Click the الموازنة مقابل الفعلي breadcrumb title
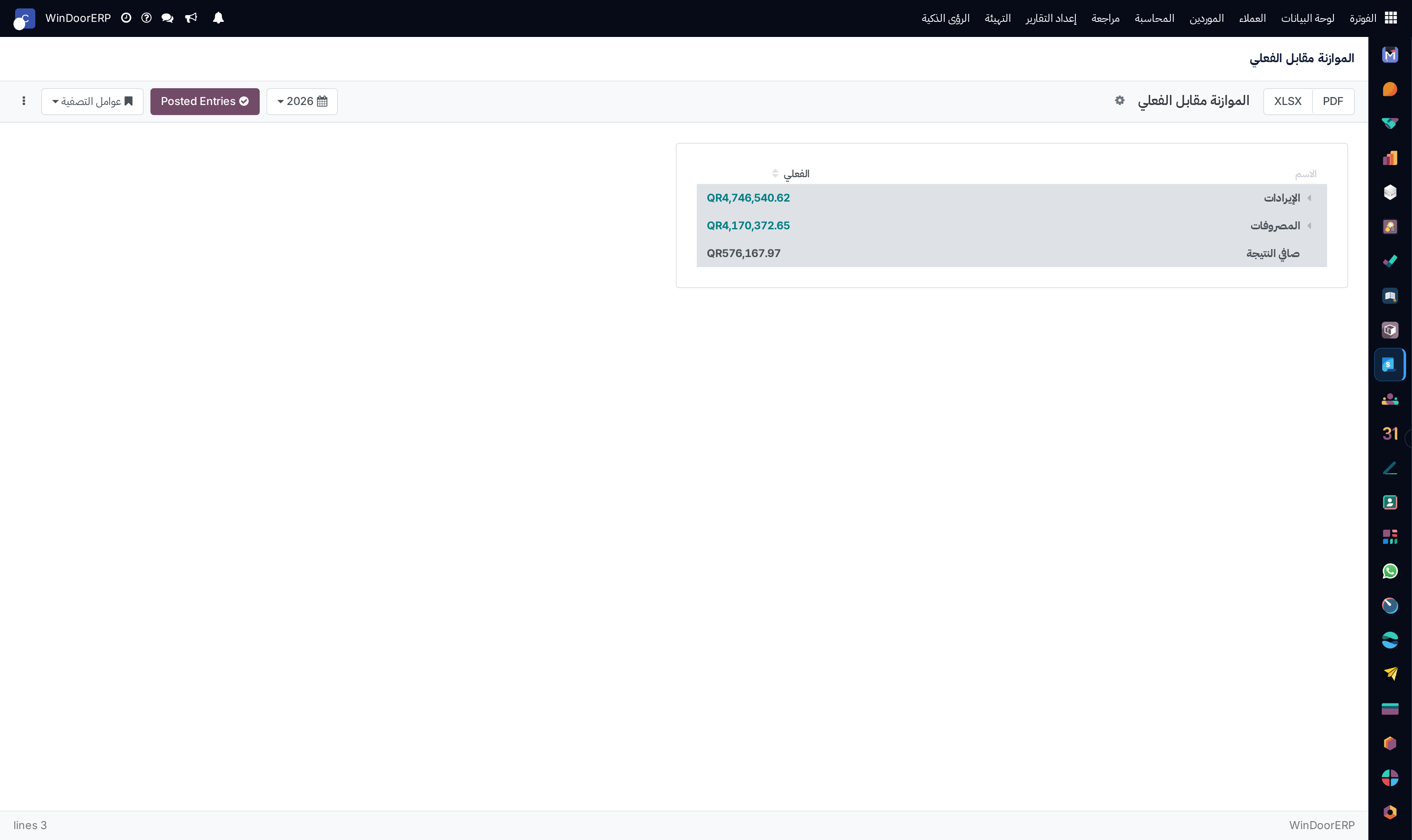The width and height of the screenshot is (1412, 840). (x=1301, y=58)
